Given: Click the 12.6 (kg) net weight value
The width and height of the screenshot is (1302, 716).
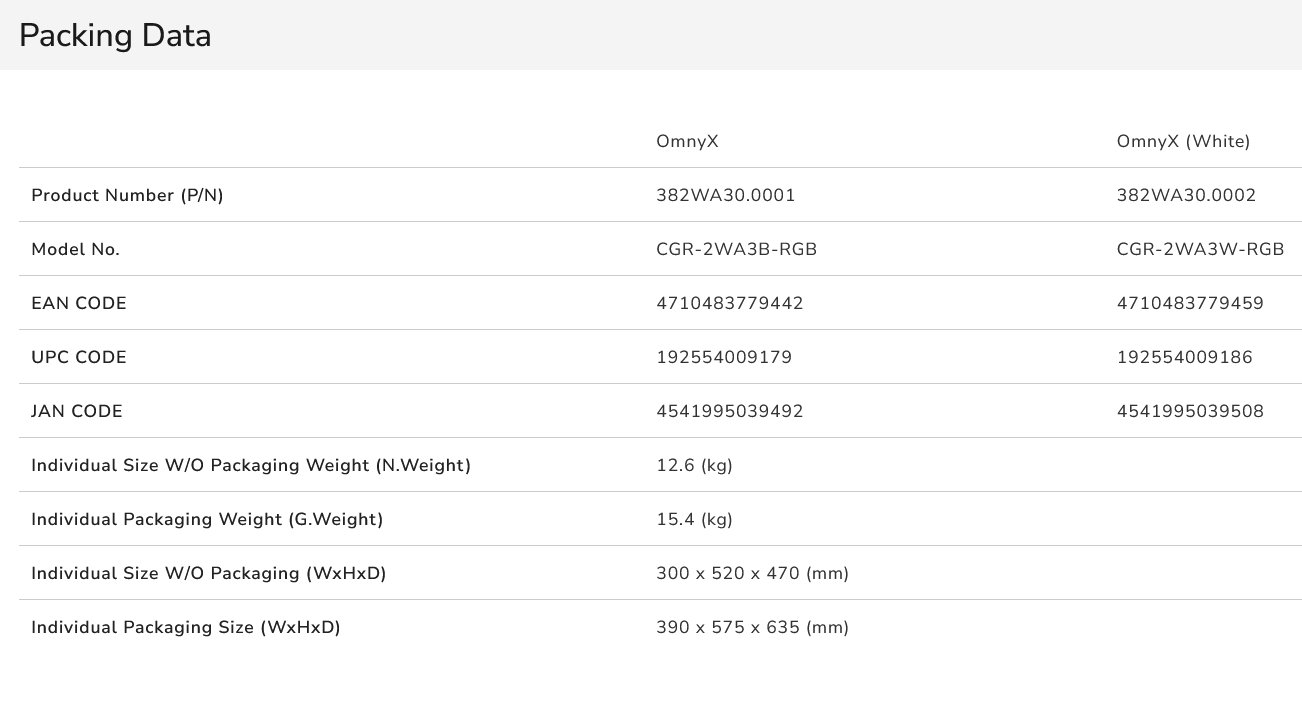Looking at the screenshot, I should coord(694,466).
